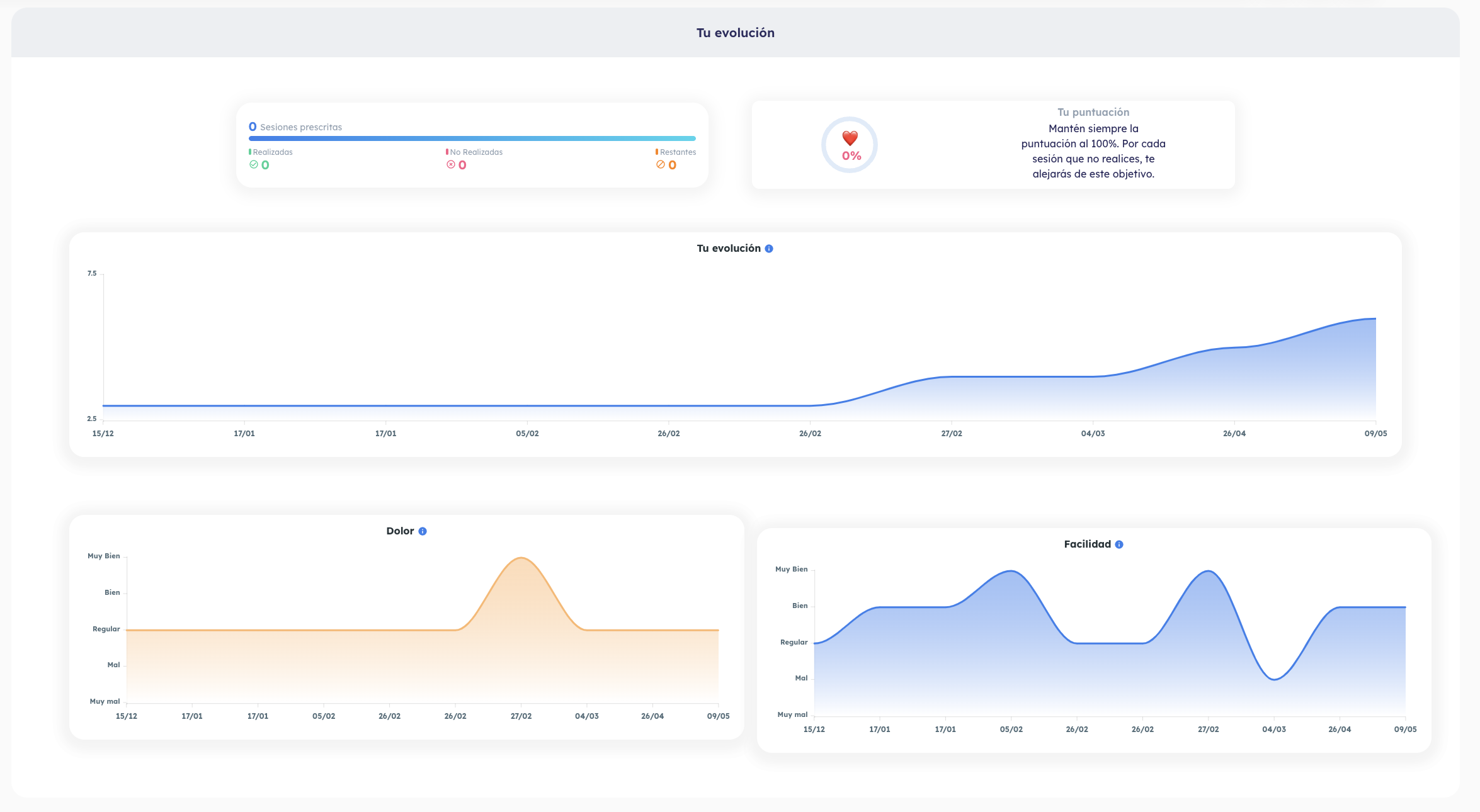Click the 04/03 date on Facilidad chart axis
This screenshot has height=812, width=1480.
point(1274,730)
